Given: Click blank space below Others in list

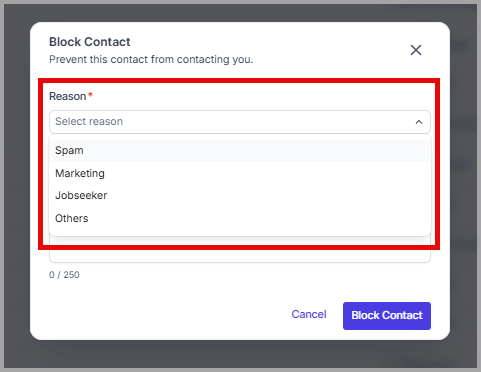Looking at the screenshot, I should click(x=240, y=232).
